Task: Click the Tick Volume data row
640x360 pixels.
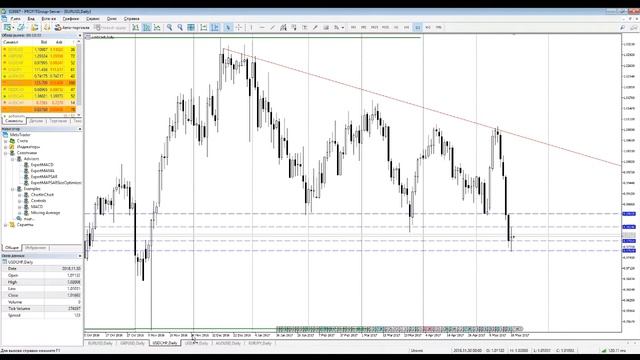Action: (x=41, y=309)
